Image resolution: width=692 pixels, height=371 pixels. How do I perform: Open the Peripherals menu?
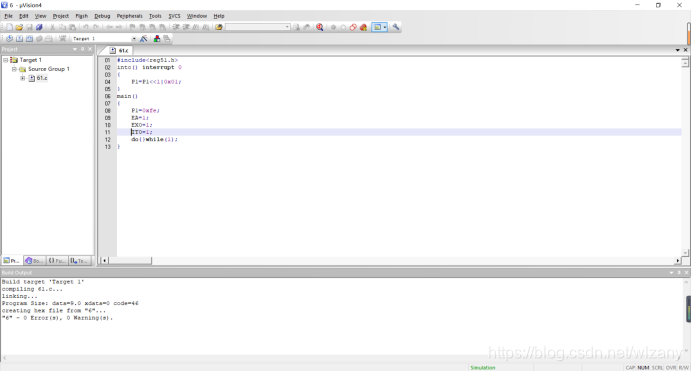(x=129, y=16)
